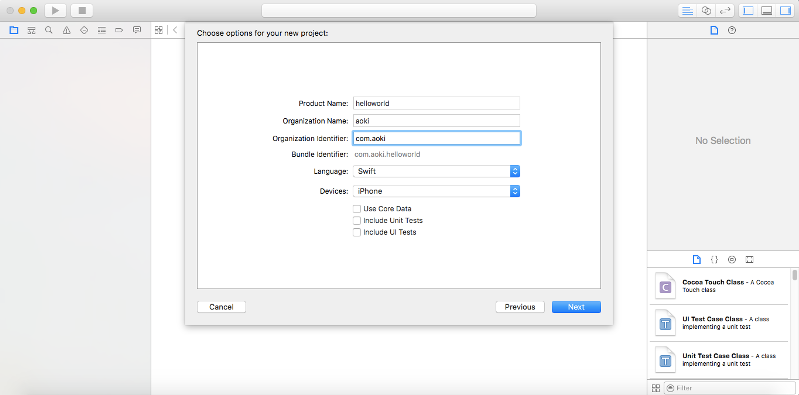Open the Test navigator diamond icon
The height and width of the screenshot is (395, 799).
coord(84,30)
